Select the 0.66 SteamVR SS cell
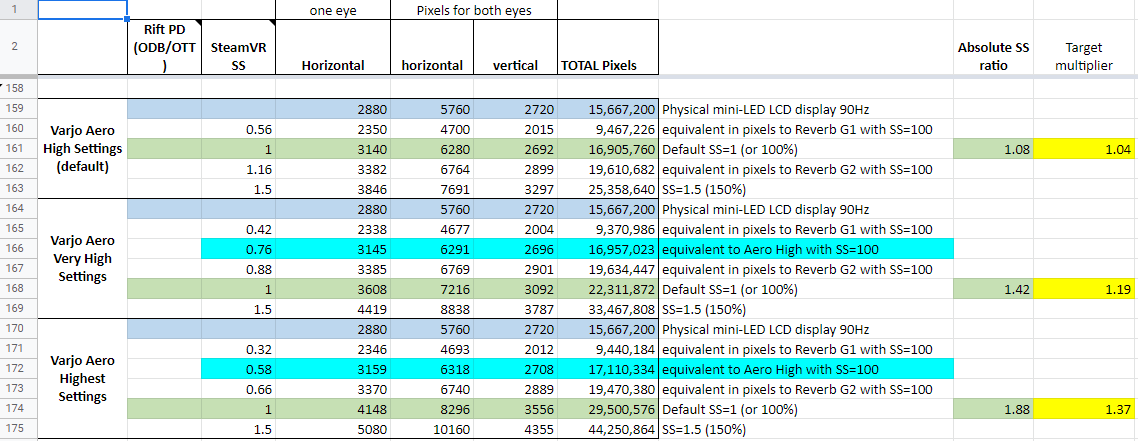 [x=238, y=390]
